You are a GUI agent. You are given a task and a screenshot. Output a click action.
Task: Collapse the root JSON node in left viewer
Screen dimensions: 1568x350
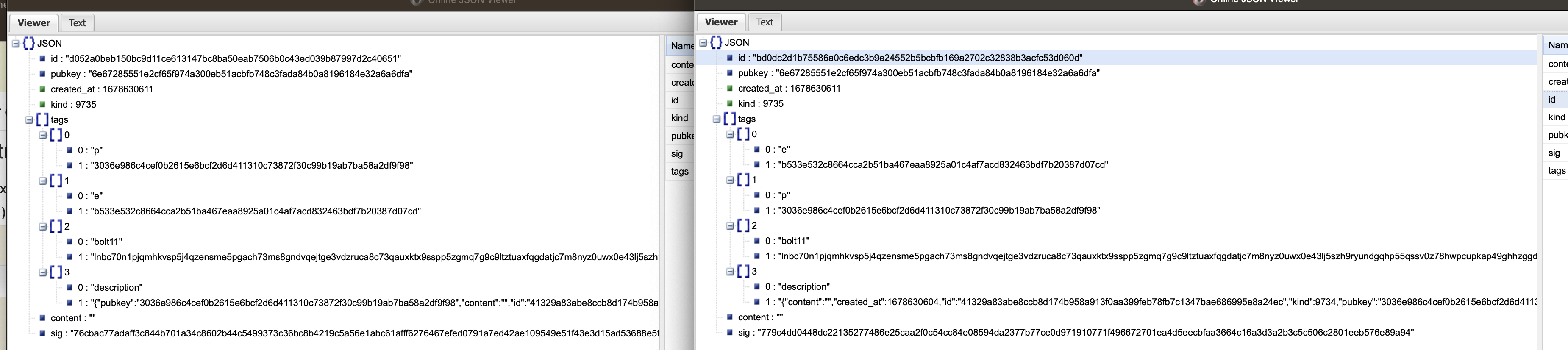point(16,43)
